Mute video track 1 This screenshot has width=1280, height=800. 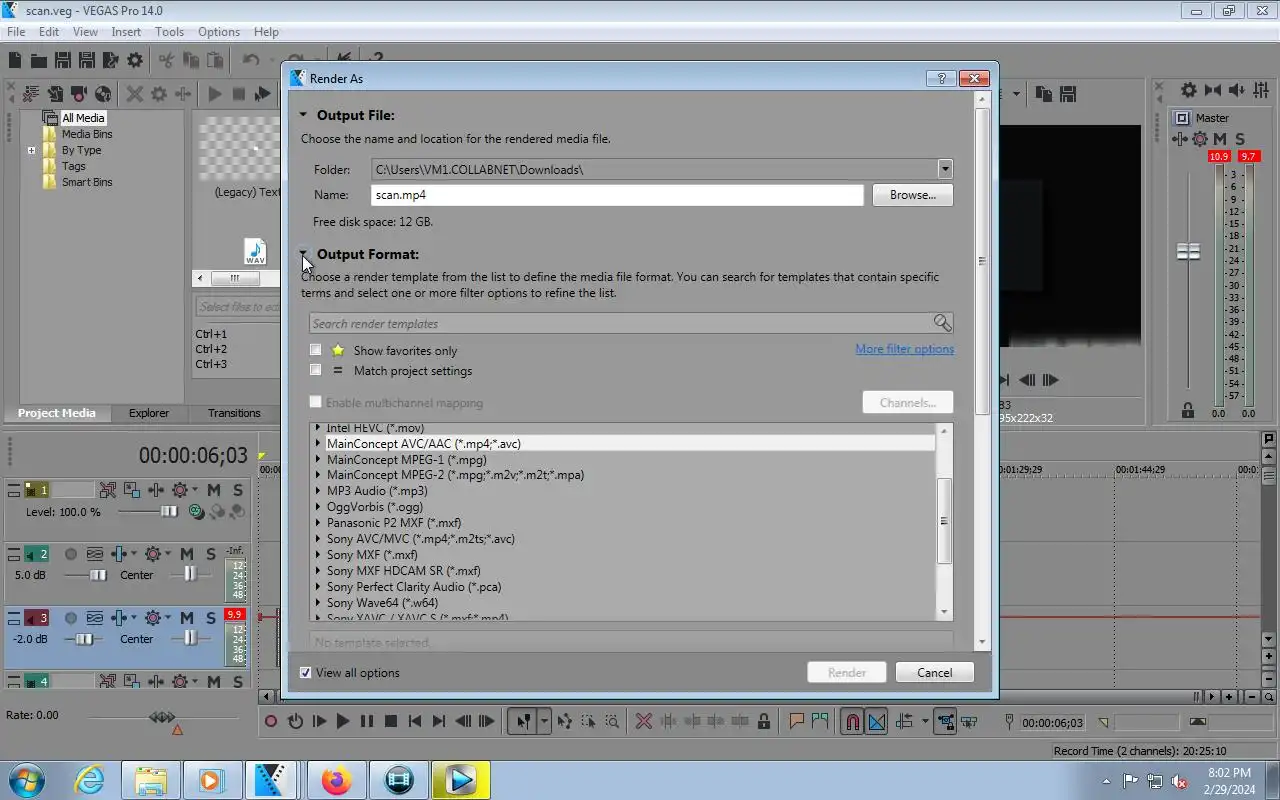[x=213, y=490]
